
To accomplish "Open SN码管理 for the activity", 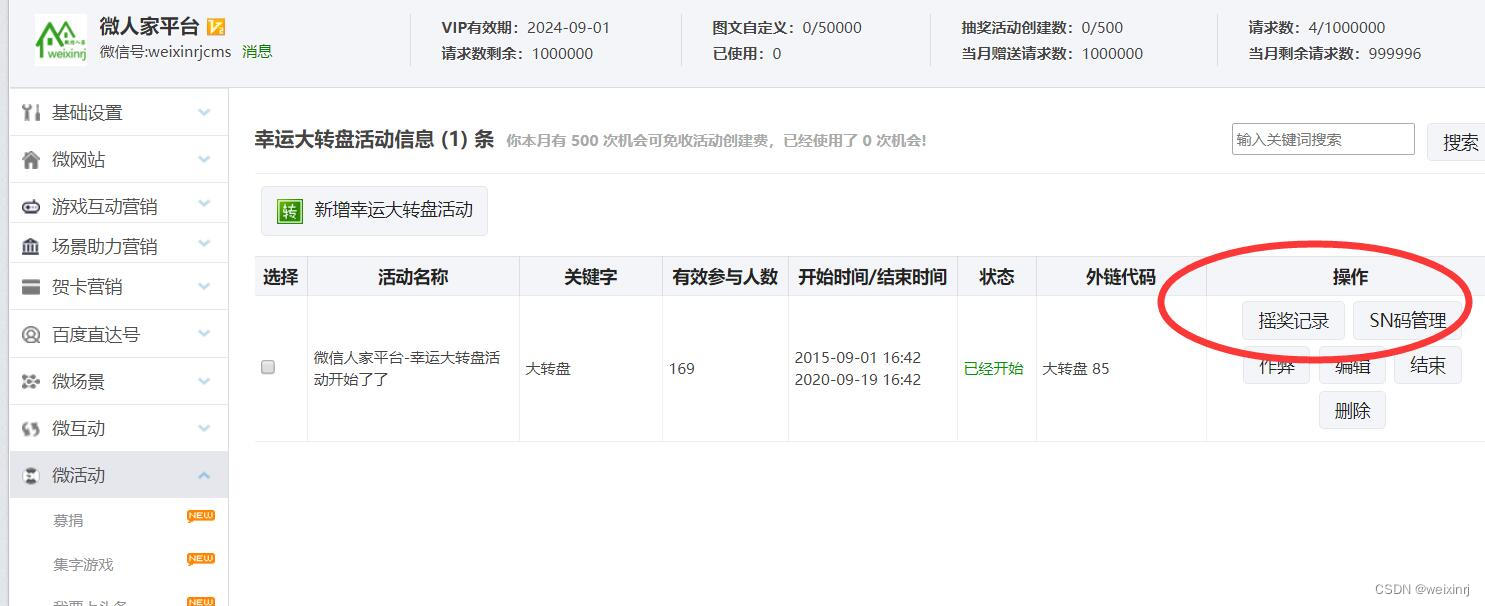I will 1408,320.
